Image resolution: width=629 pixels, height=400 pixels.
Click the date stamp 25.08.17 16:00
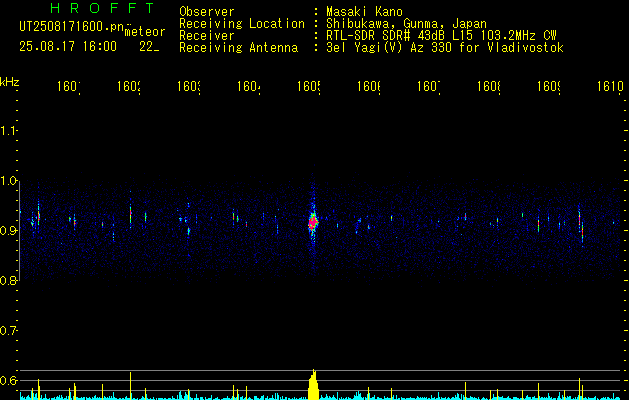pyautogui.click(x=68, y=47)
